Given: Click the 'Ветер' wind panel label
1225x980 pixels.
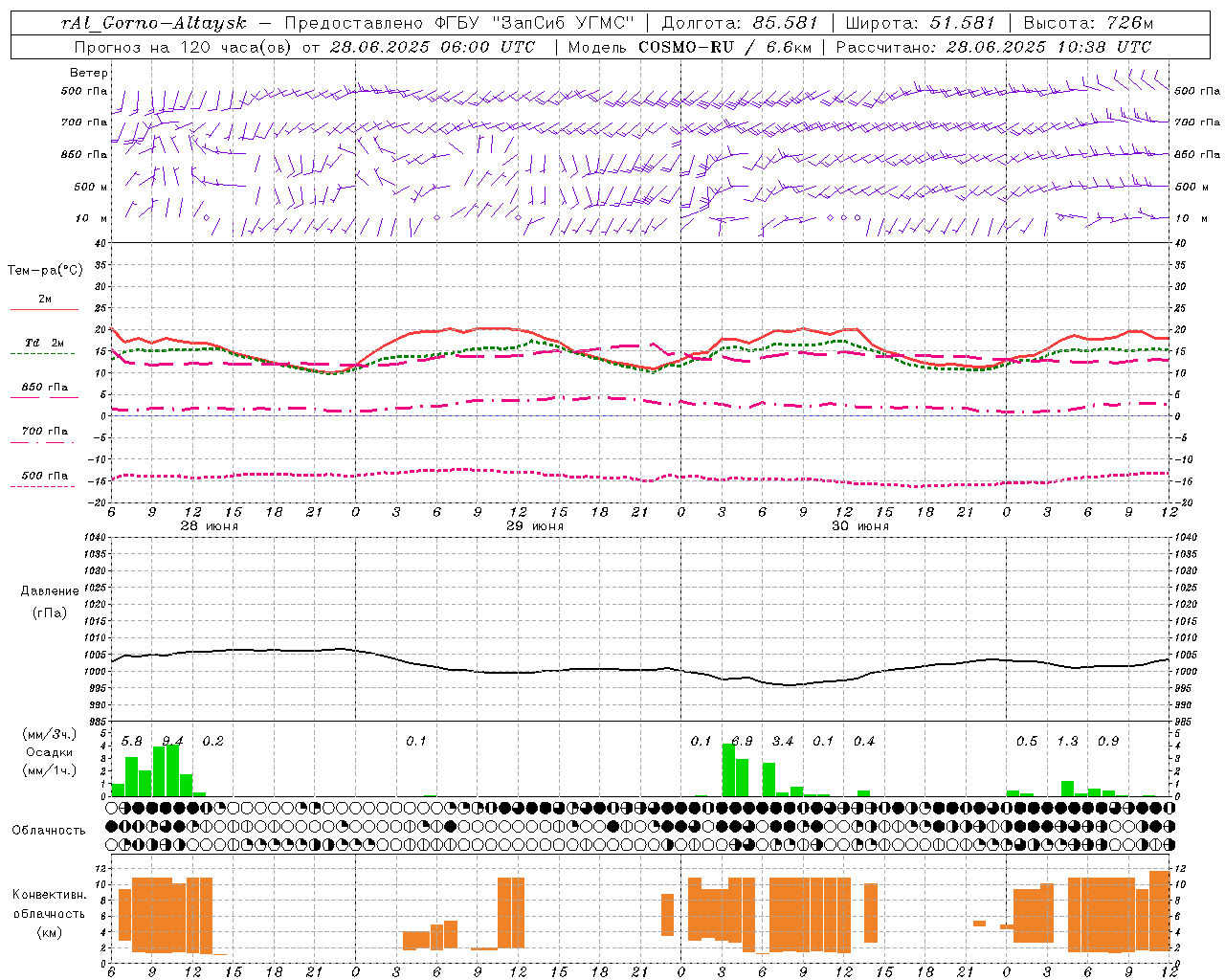Looking at the screenshot, I should pyautogui.click(x=89, y=73).
